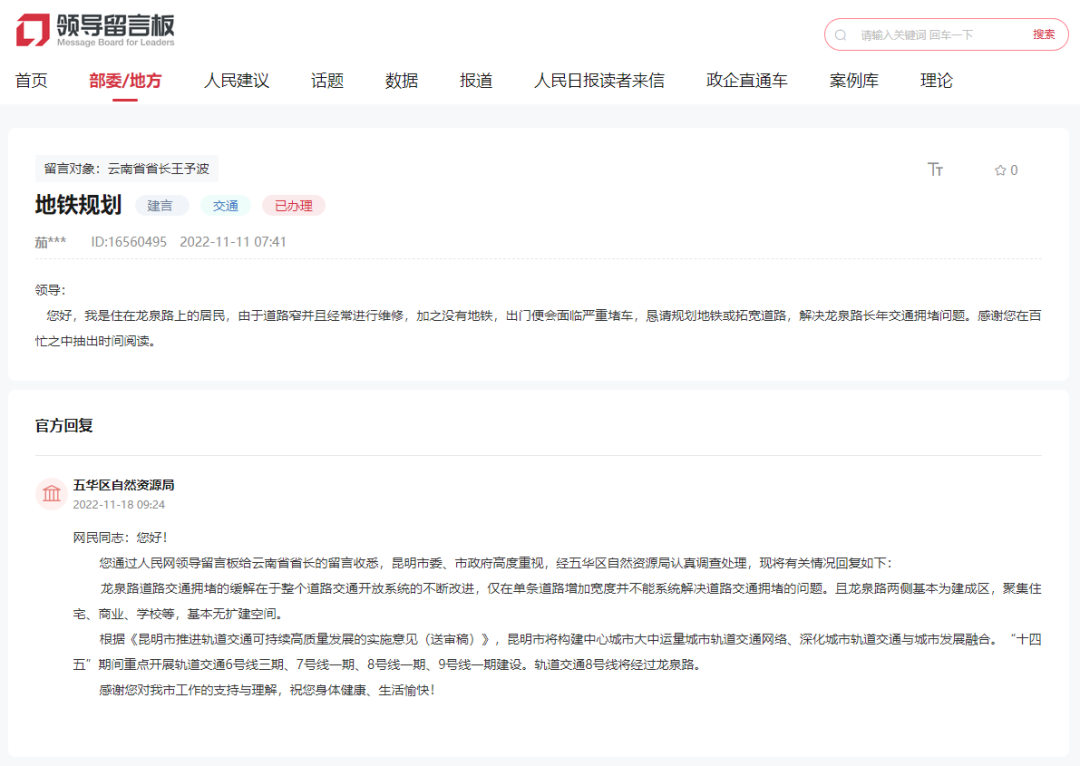The image size is (1080, 766).
Task: Click the star favorite icon
Action: pos(999,170)
